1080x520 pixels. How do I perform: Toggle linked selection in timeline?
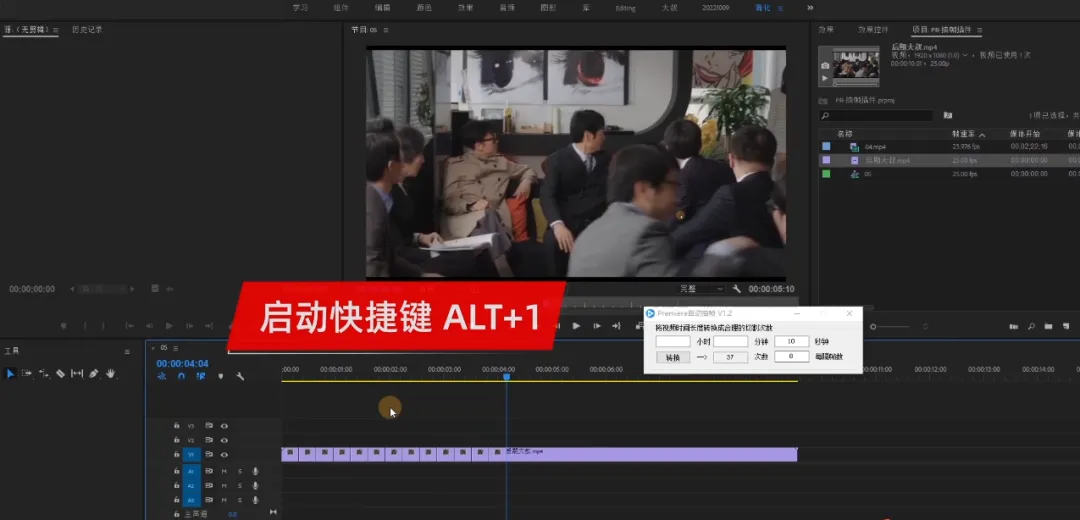point(201,376)
